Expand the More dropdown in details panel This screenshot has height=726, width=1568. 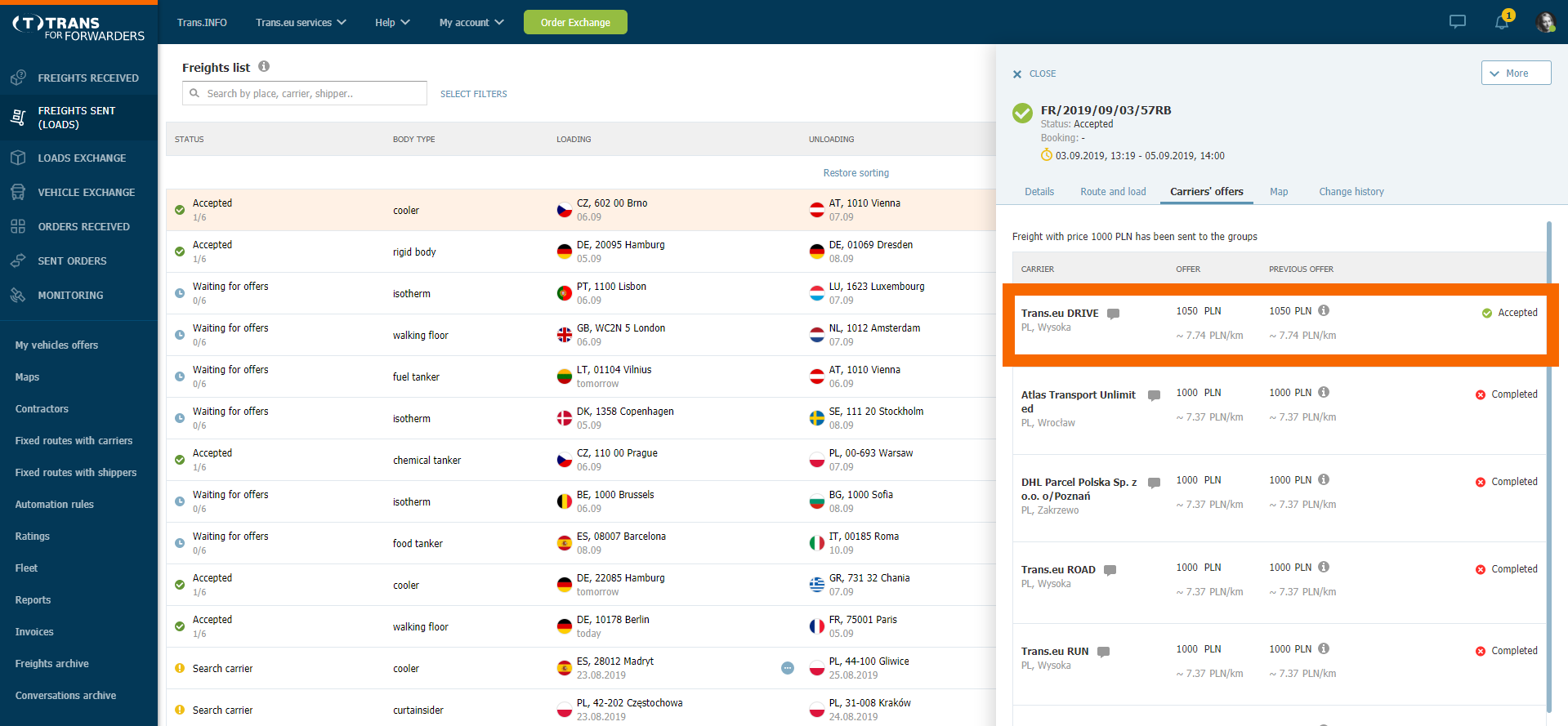coord(1516,73)
